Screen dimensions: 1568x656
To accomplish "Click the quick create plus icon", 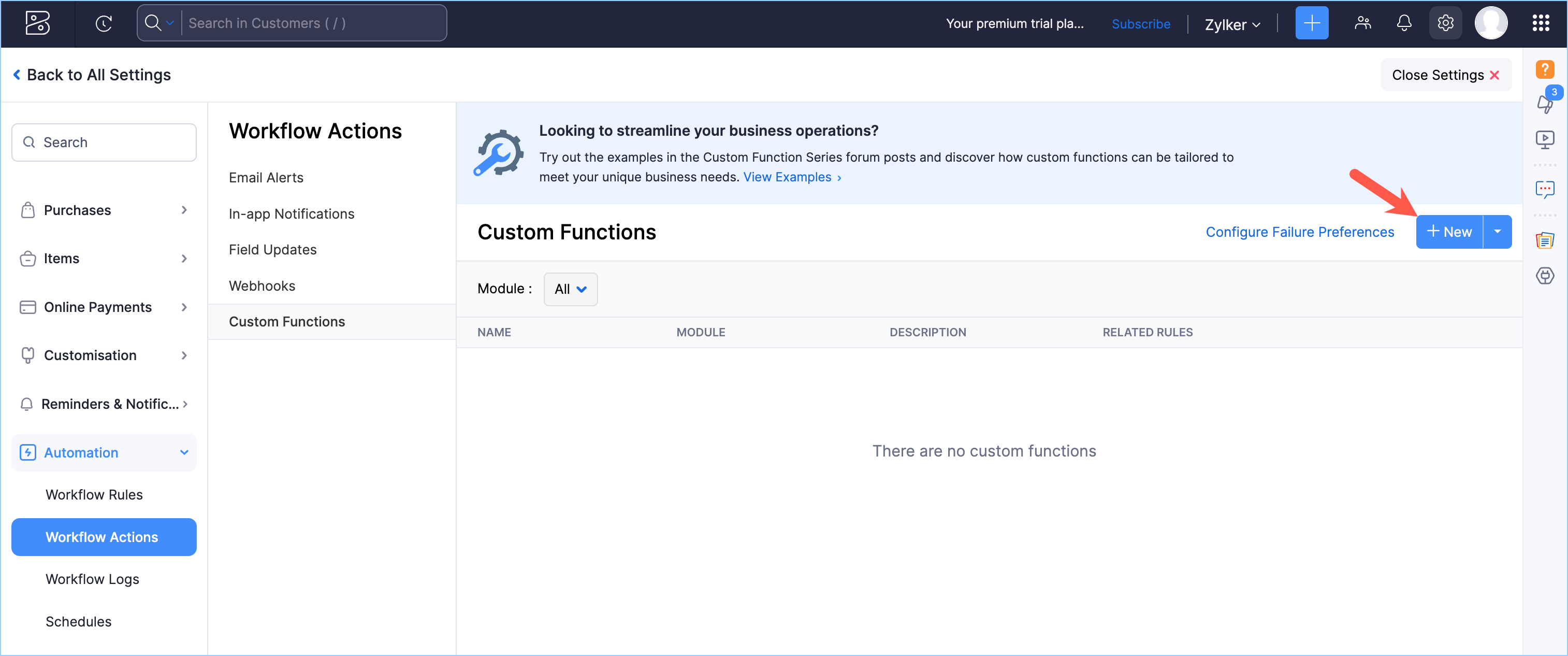I will pyautogui.click(x=1311, y=23).
